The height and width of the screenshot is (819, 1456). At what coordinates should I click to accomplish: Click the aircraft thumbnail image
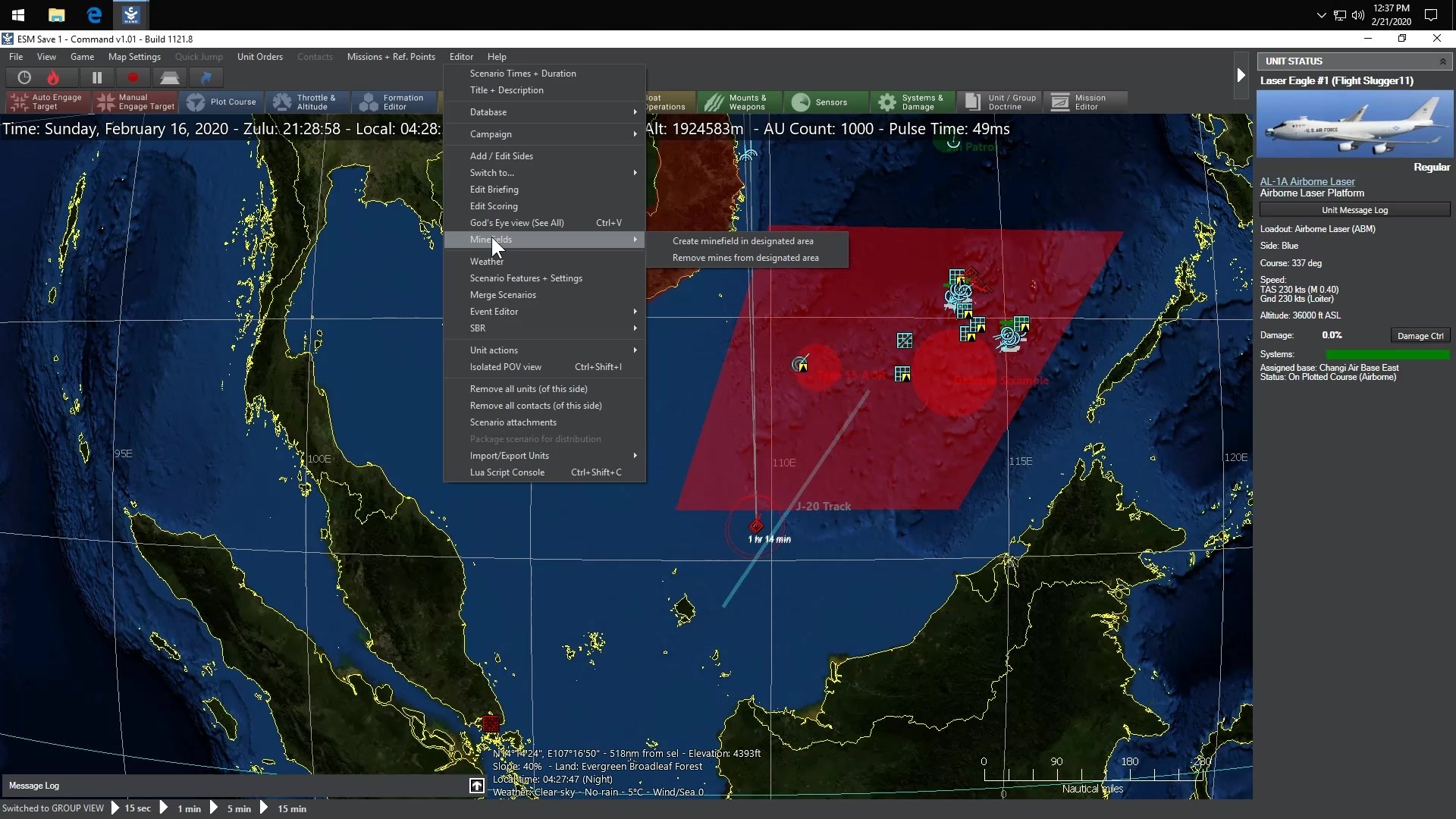1354,124
